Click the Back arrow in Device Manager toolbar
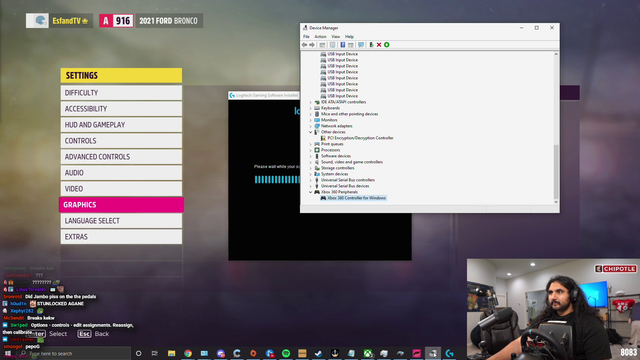The image size is (640, 360). pos(304,45)
